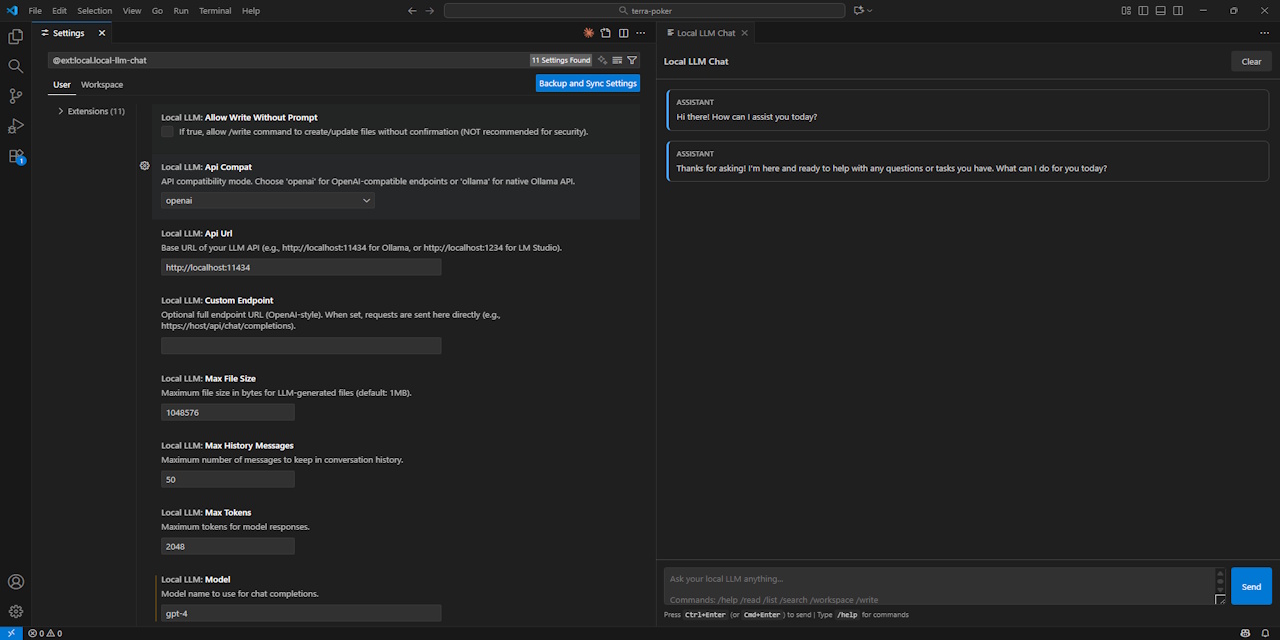Click the Api Url input field
This screenshot has width=1280, height=640.
(301, 267)
